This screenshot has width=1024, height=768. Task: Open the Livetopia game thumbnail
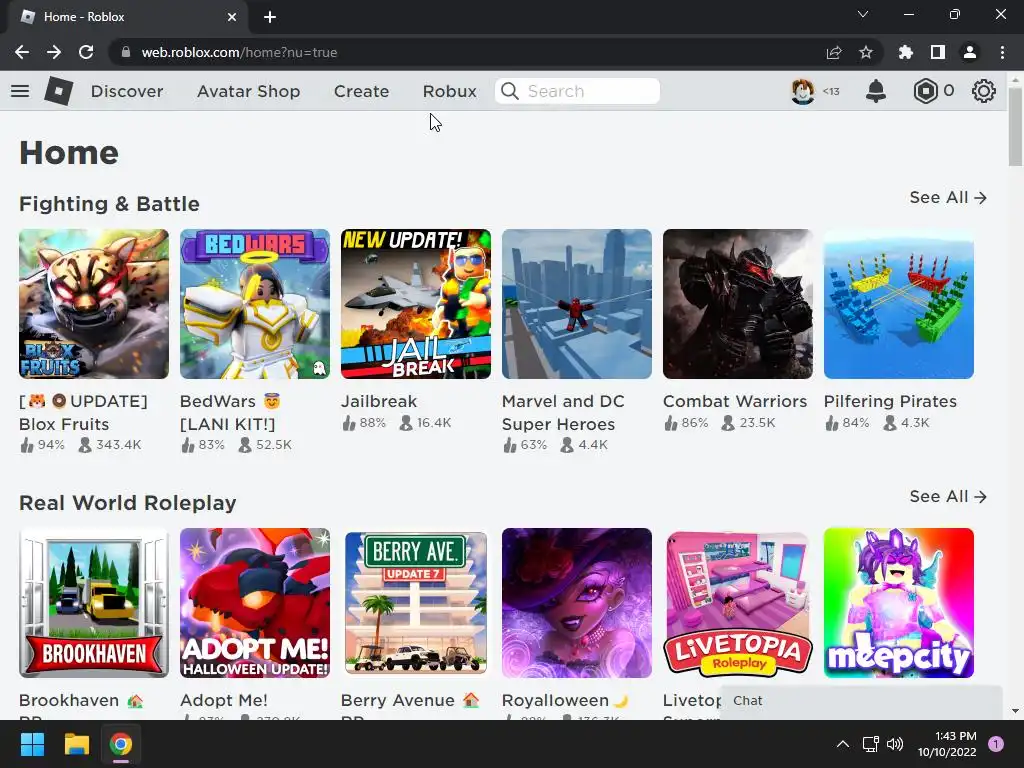click(737, 603)
